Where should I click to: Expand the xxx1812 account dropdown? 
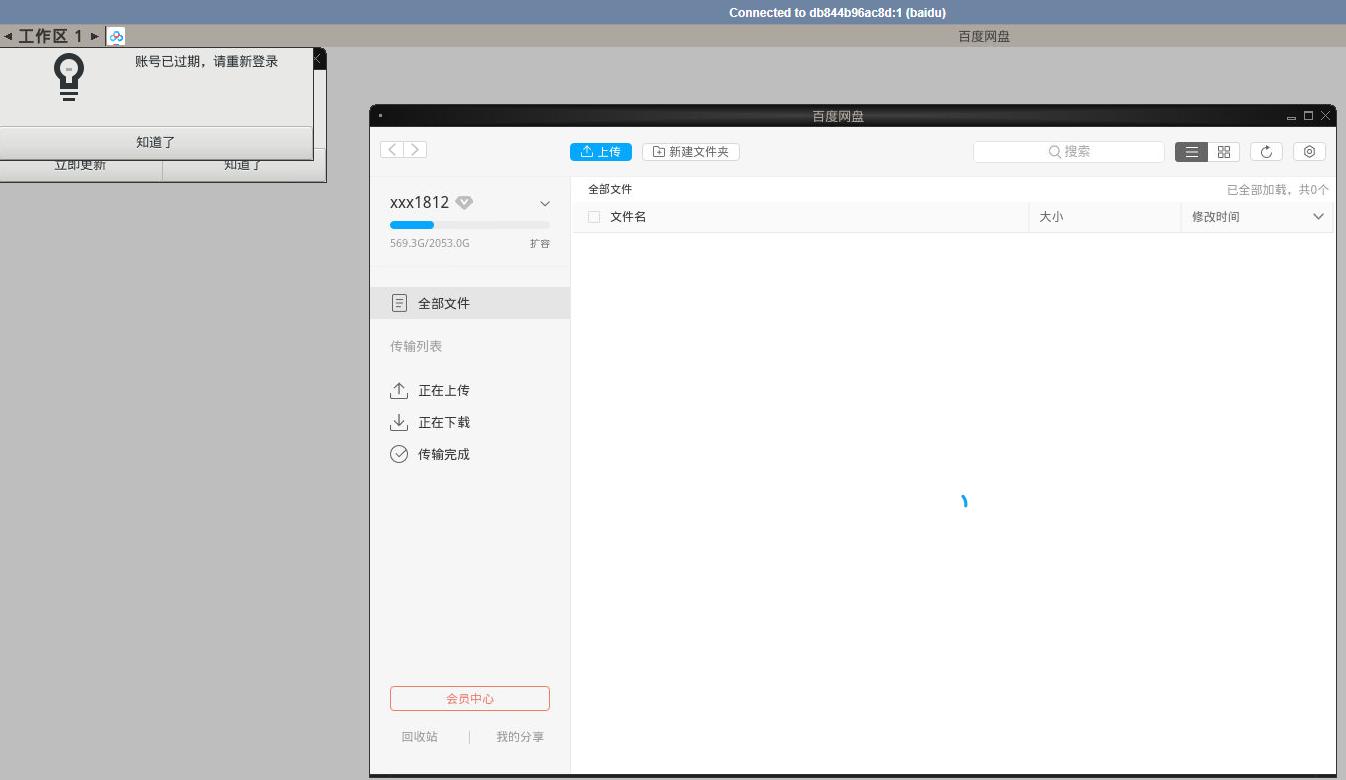click(545, 202)
